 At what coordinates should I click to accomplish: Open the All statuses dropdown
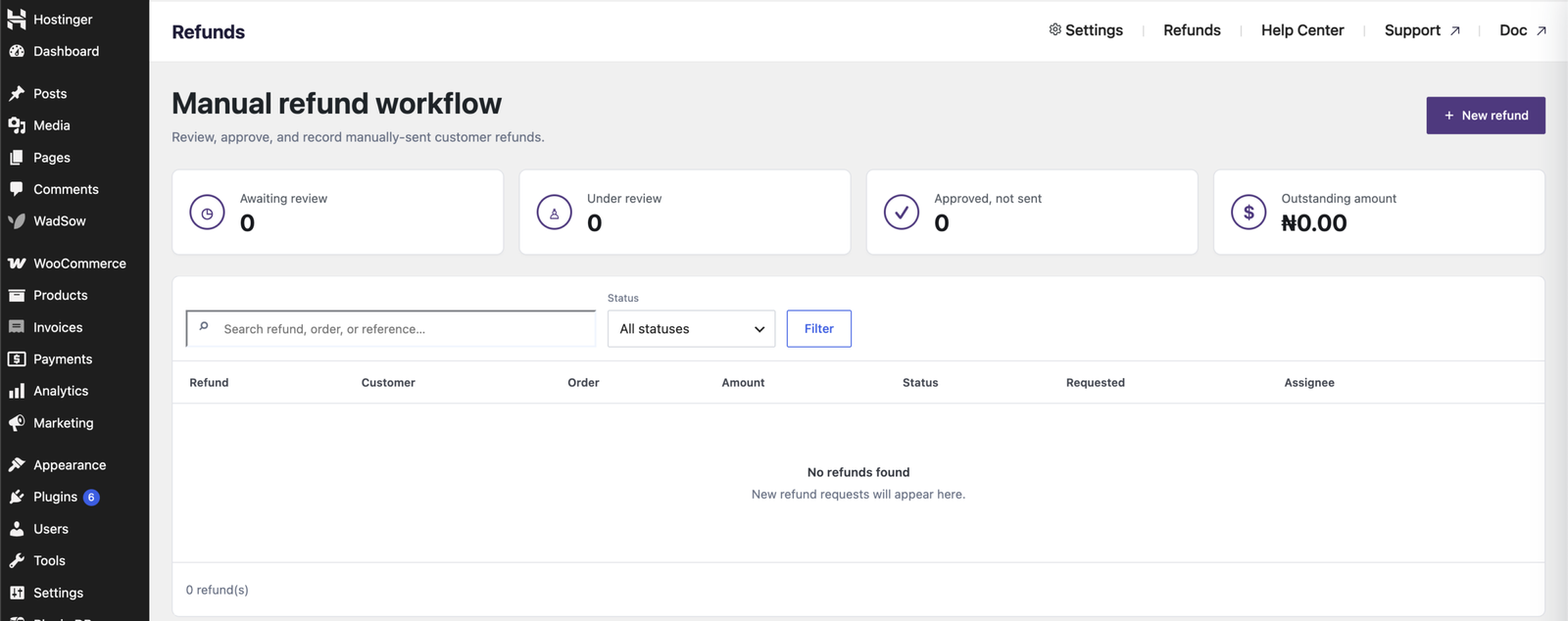pos(691,329)
